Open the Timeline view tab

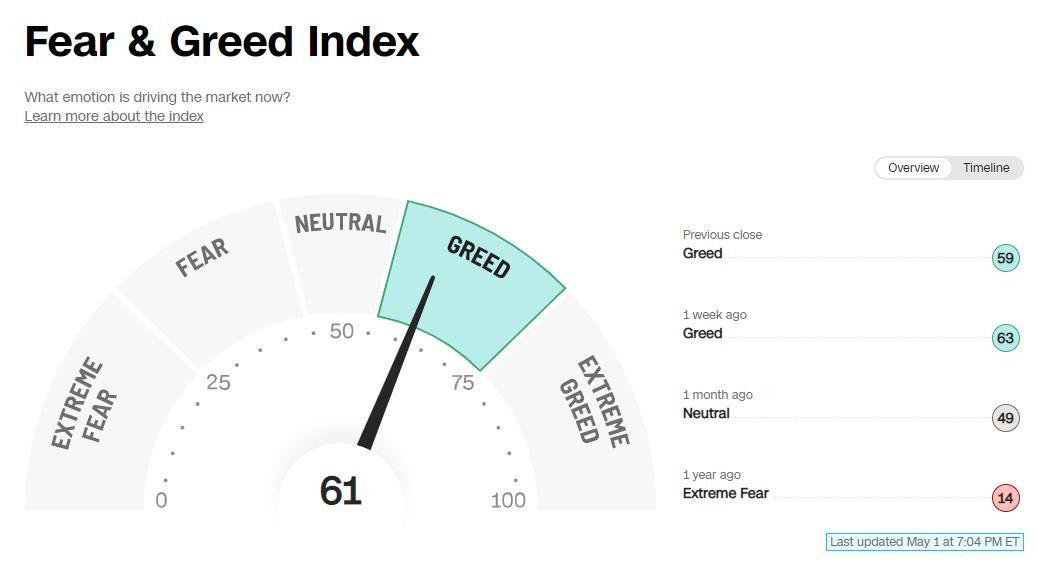click(985, 168)
